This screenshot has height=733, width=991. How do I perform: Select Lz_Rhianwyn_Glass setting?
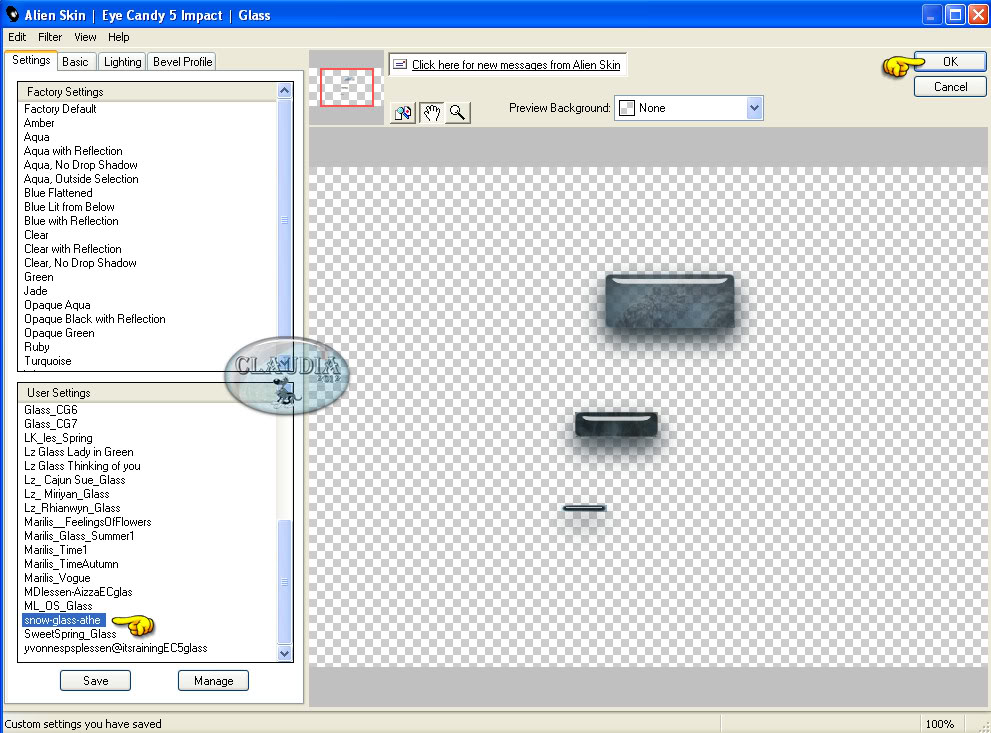click(x=72, y=507)
